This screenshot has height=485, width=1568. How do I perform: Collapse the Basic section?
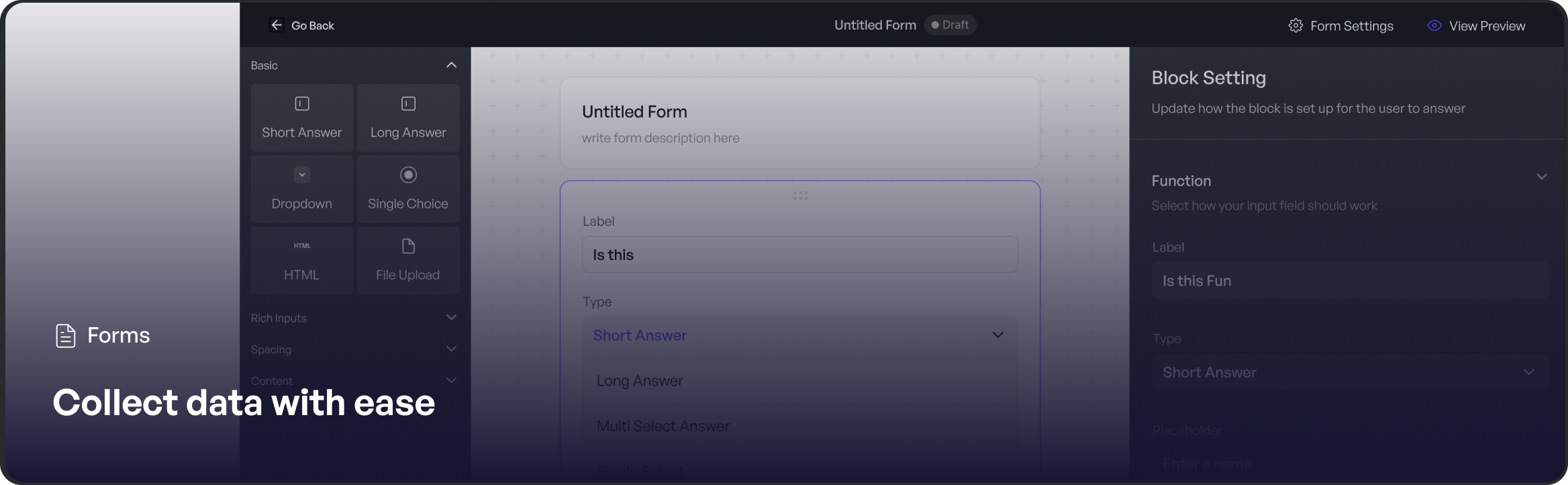(451, 65)
